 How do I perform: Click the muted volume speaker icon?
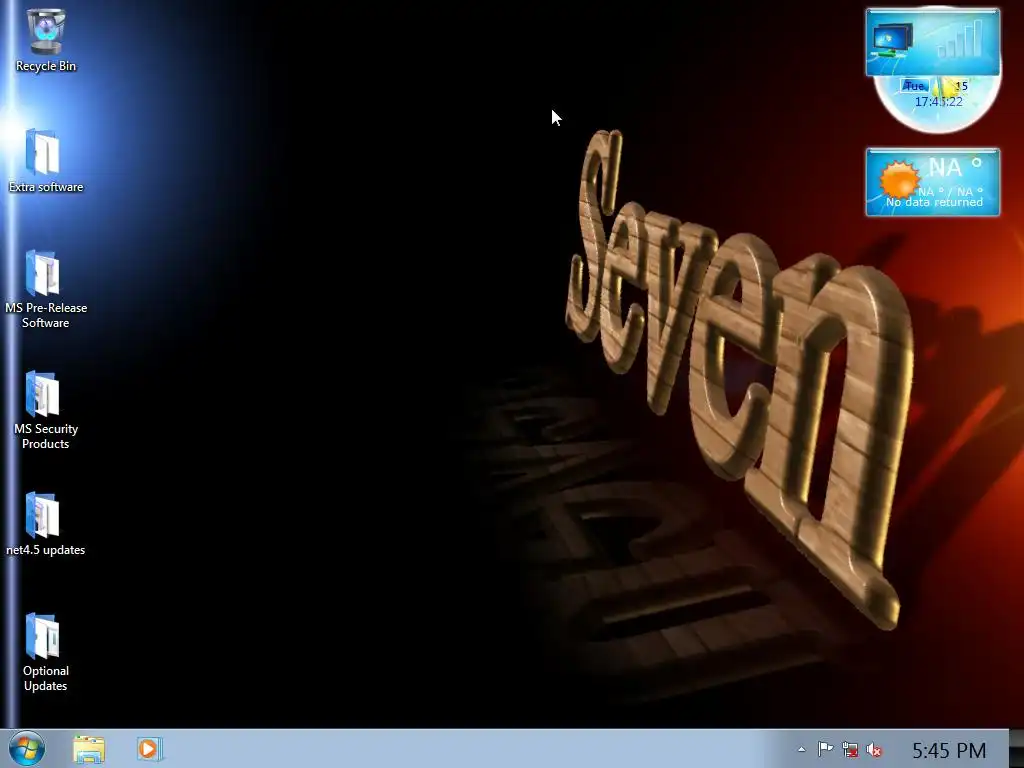click(874, 750)
